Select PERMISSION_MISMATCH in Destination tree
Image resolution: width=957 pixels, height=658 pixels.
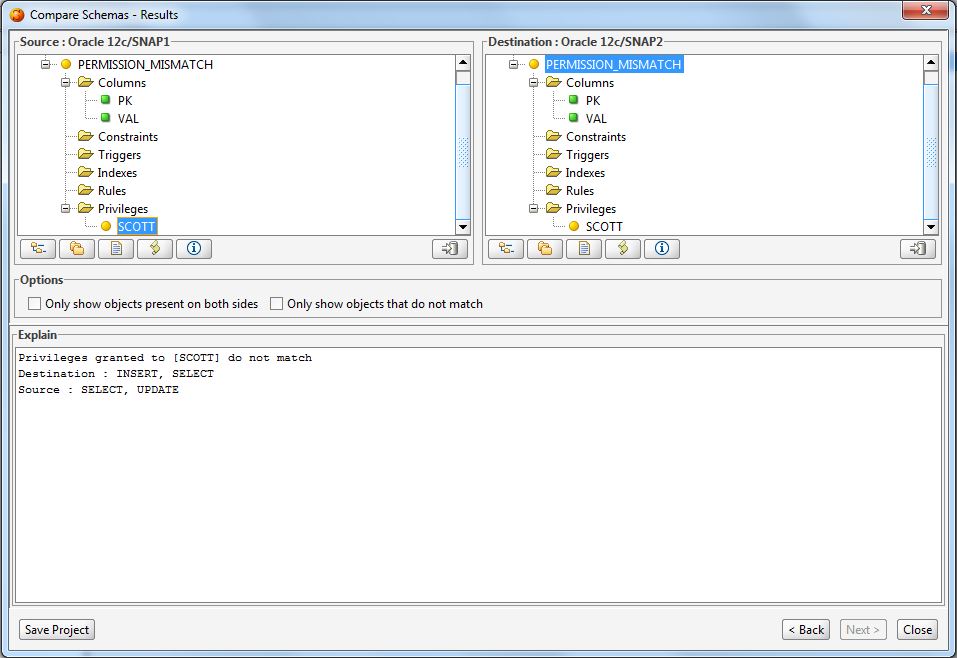613,64
